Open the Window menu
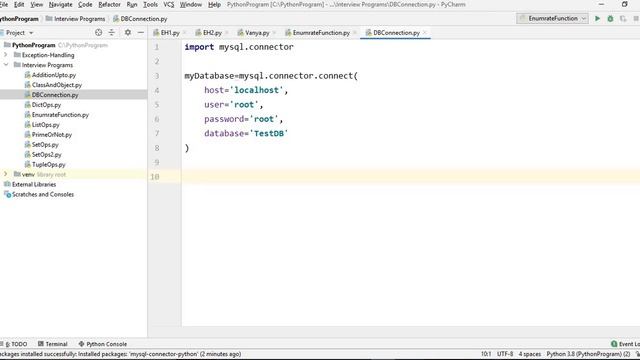 191,4
